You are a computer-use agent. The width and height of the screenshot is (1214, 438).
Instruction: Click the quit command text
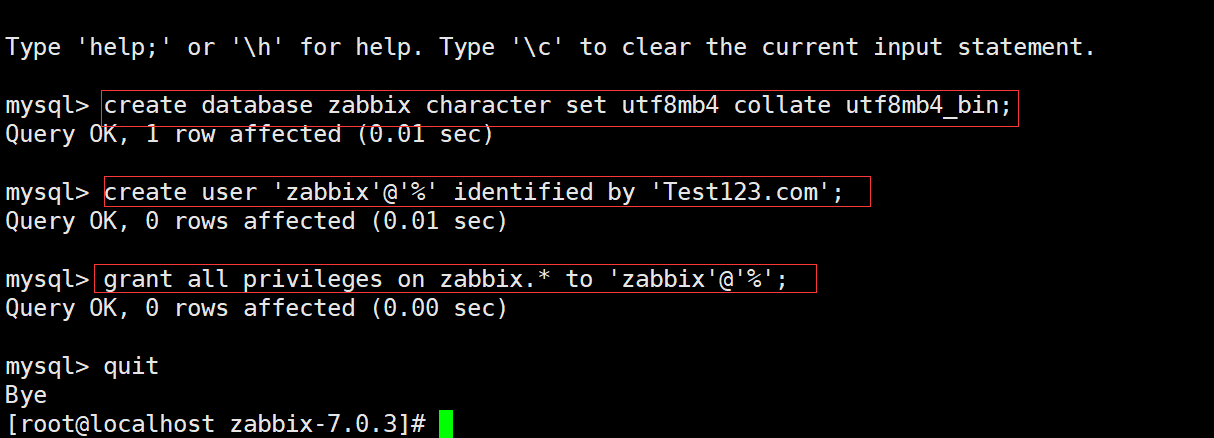(131, 366)
